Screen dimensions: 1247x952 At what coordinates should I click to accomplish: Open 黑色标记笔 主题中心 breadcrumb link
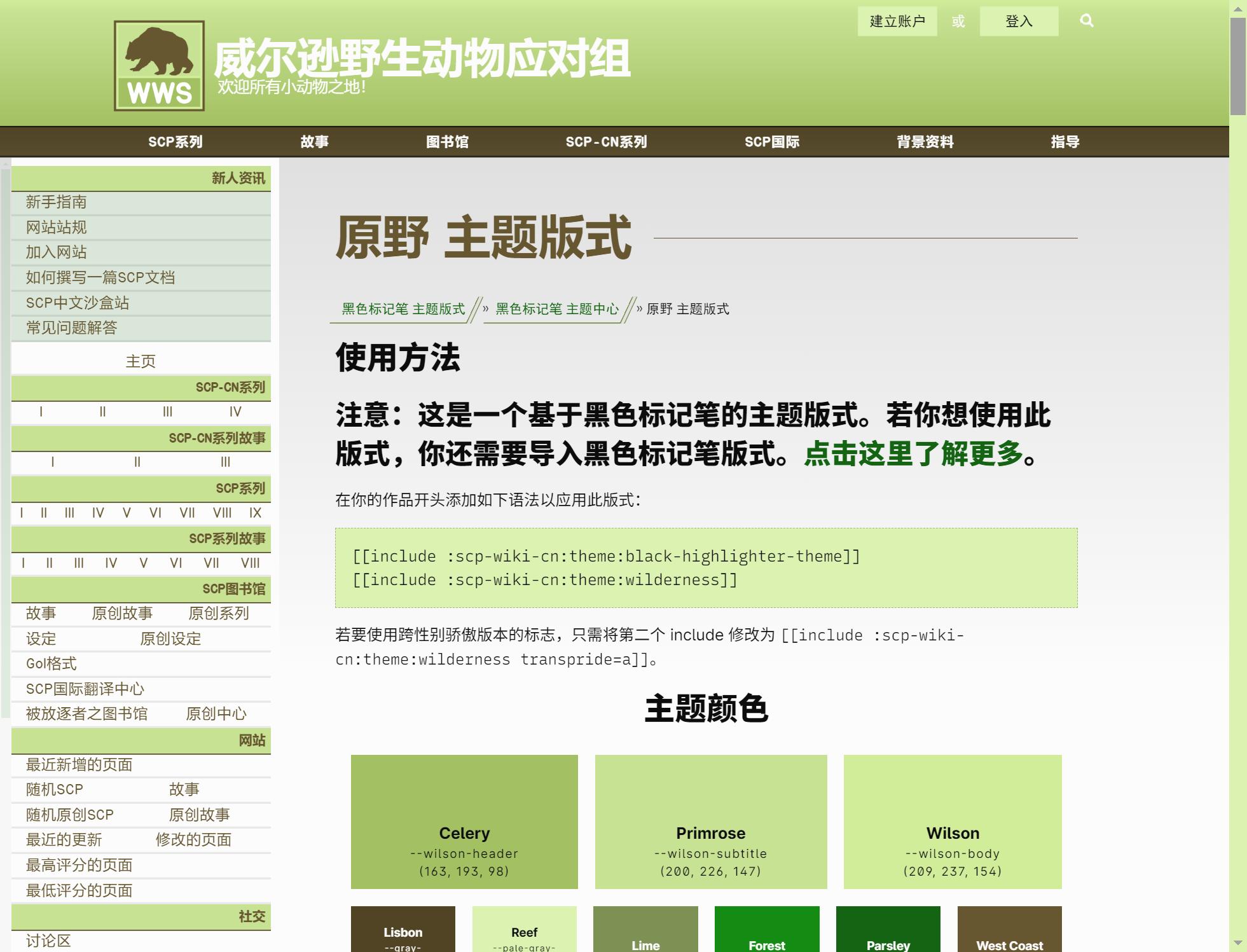click(x=556, y=309)
